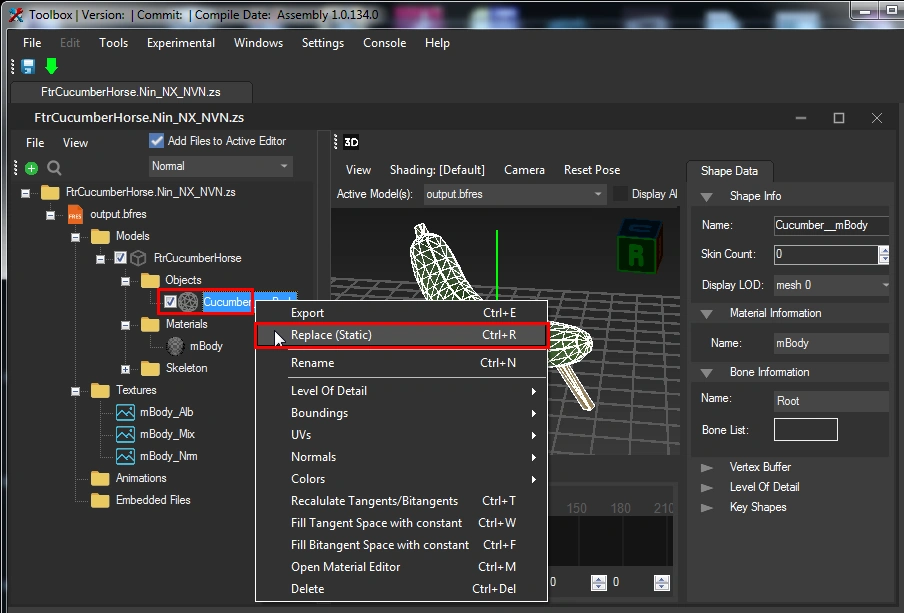
Task: Click the Animations folder icon
Action: (100, 479)
